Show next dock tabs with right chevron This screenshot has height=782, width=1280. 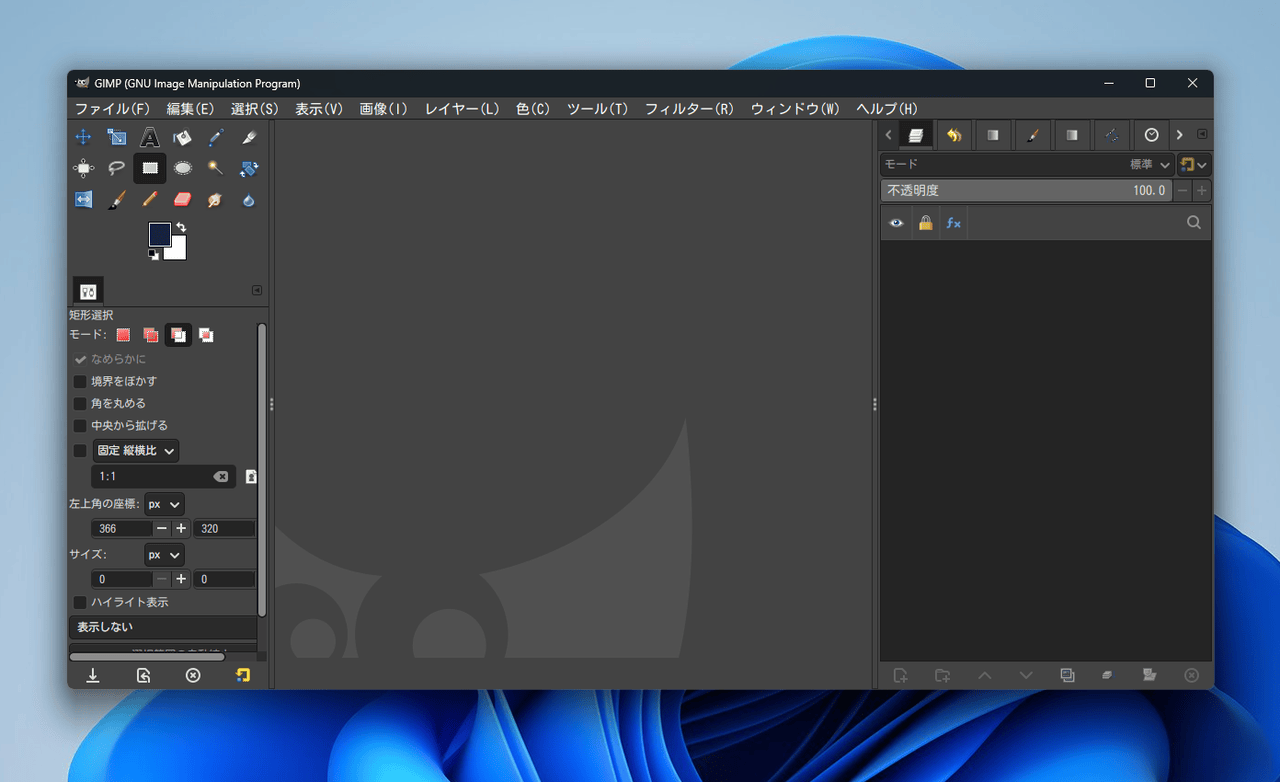(1180, 135)
